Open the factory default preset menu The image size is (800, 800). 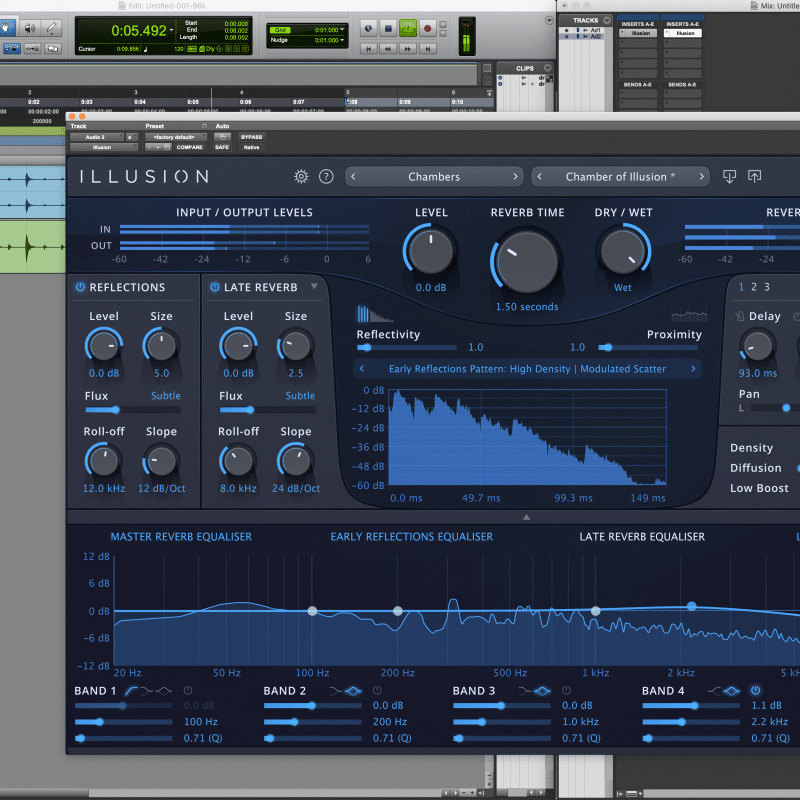coord(176,137)
